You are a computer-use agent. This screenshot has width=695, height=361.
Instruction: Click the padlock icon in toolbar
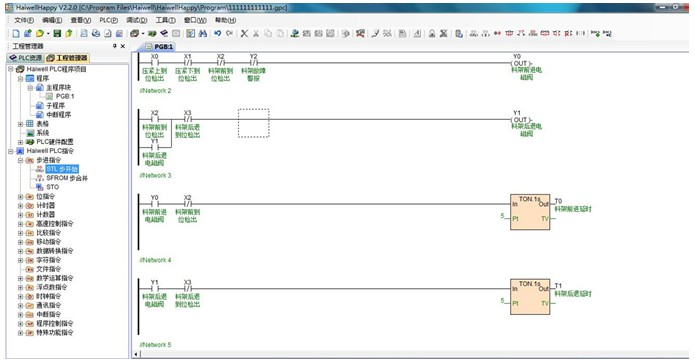pos(432,33)
